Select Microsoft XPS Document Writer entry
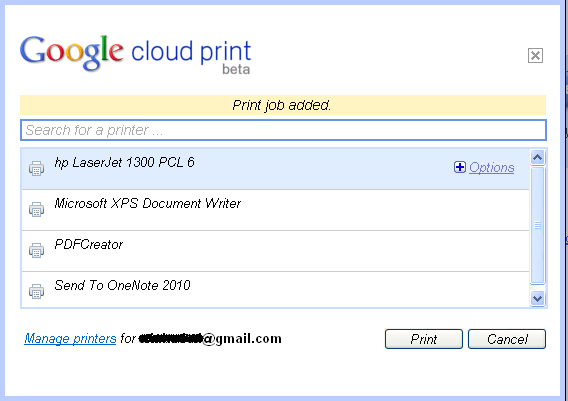The width and height of the screenshot is (568, 401). point(275,210)
